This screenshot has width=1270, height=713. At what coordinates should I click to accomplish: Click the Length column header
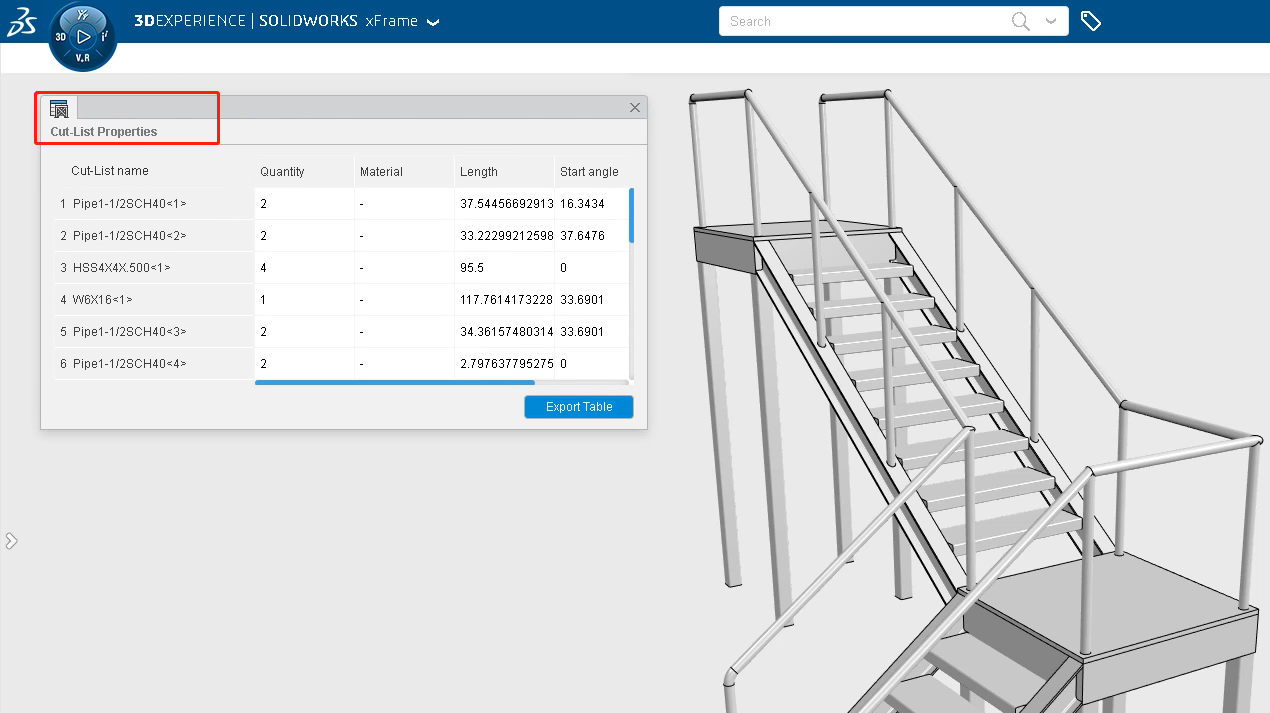479,172
